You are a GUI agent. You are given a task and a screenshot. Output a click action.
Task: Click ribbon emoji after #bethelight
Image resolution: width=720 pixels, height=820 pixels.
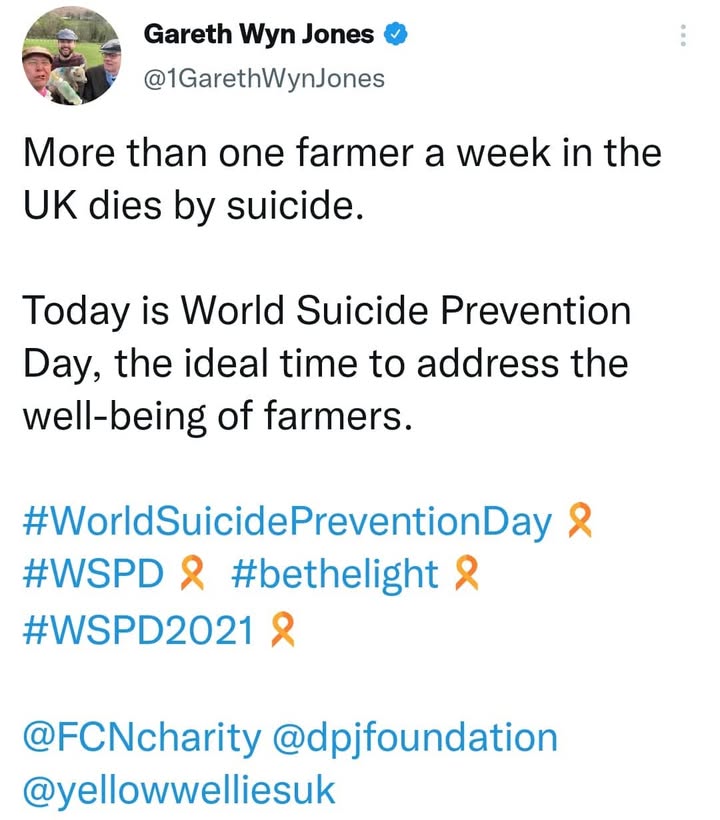467,574
